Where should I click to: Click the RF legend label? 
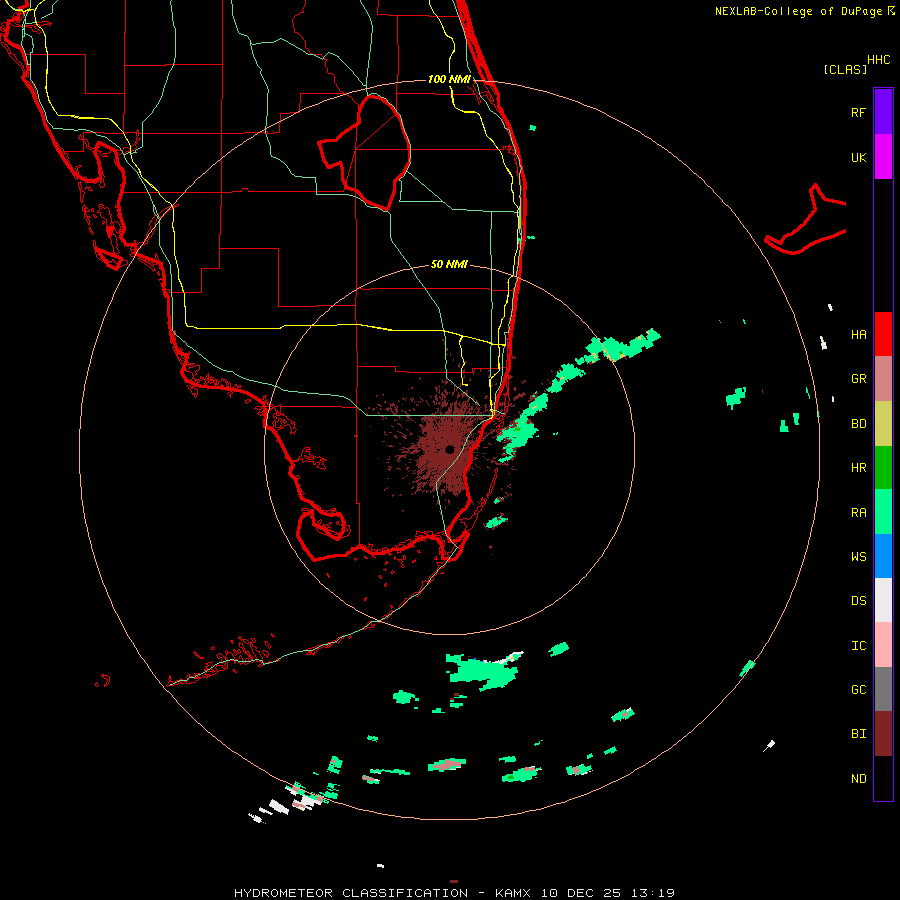point(858,112)
